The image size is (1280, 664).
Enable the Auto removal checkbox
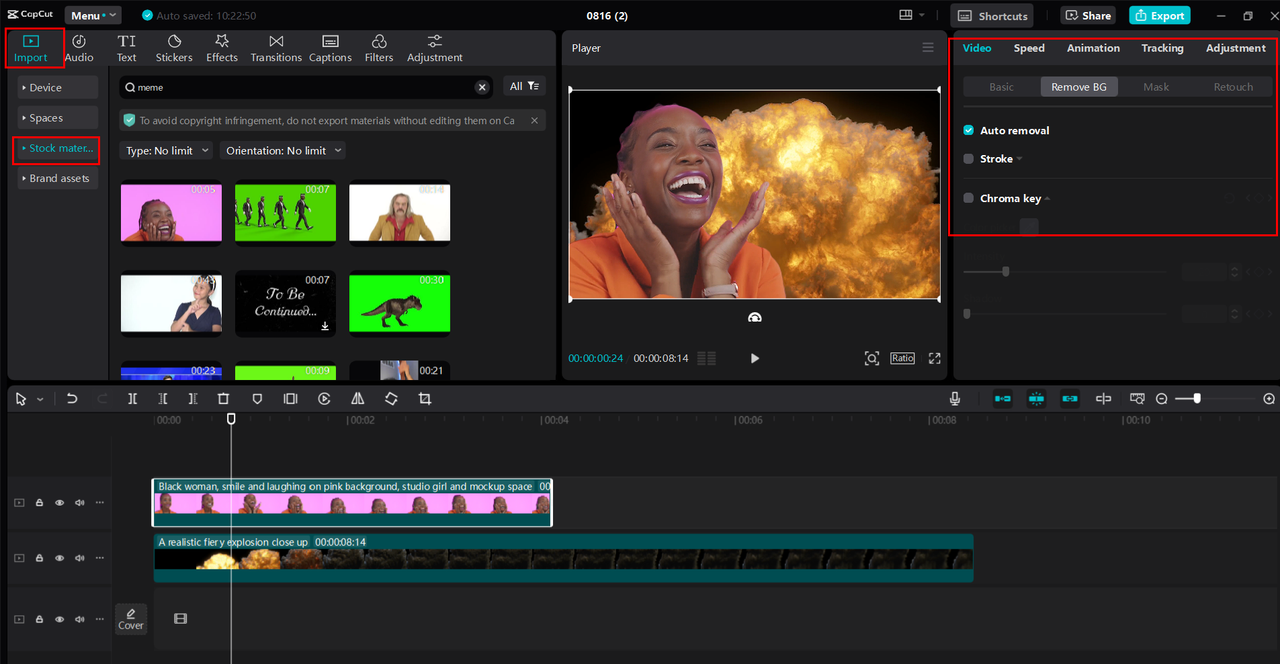(968, 130)
